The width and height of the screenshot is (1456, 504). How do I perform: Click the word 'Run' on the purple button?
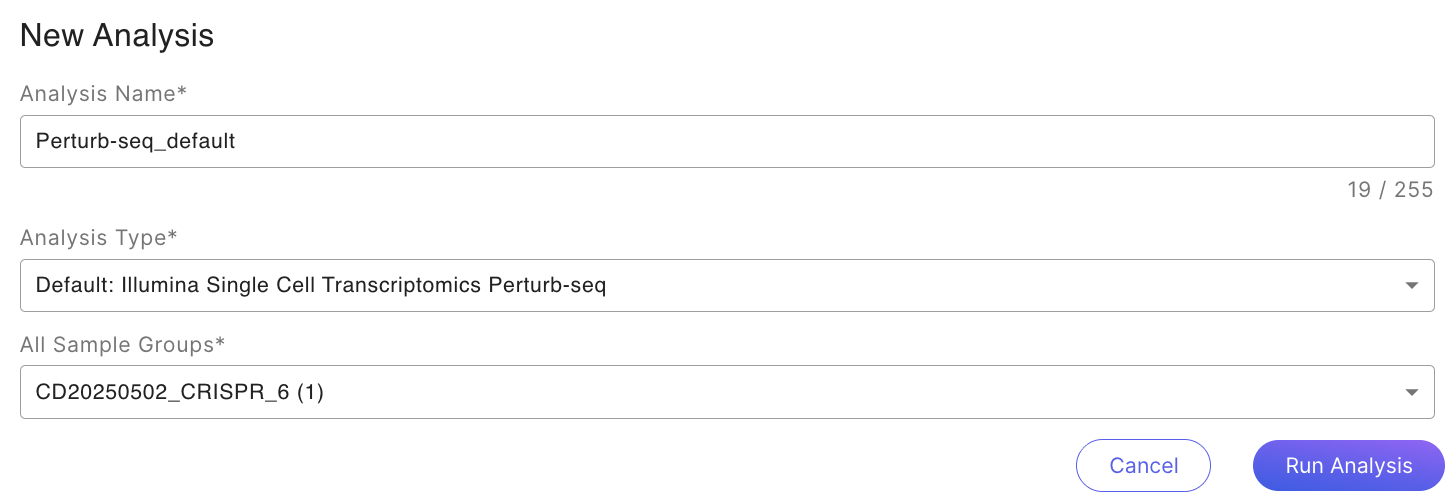pyautogui.click(x=1303, y=466)
